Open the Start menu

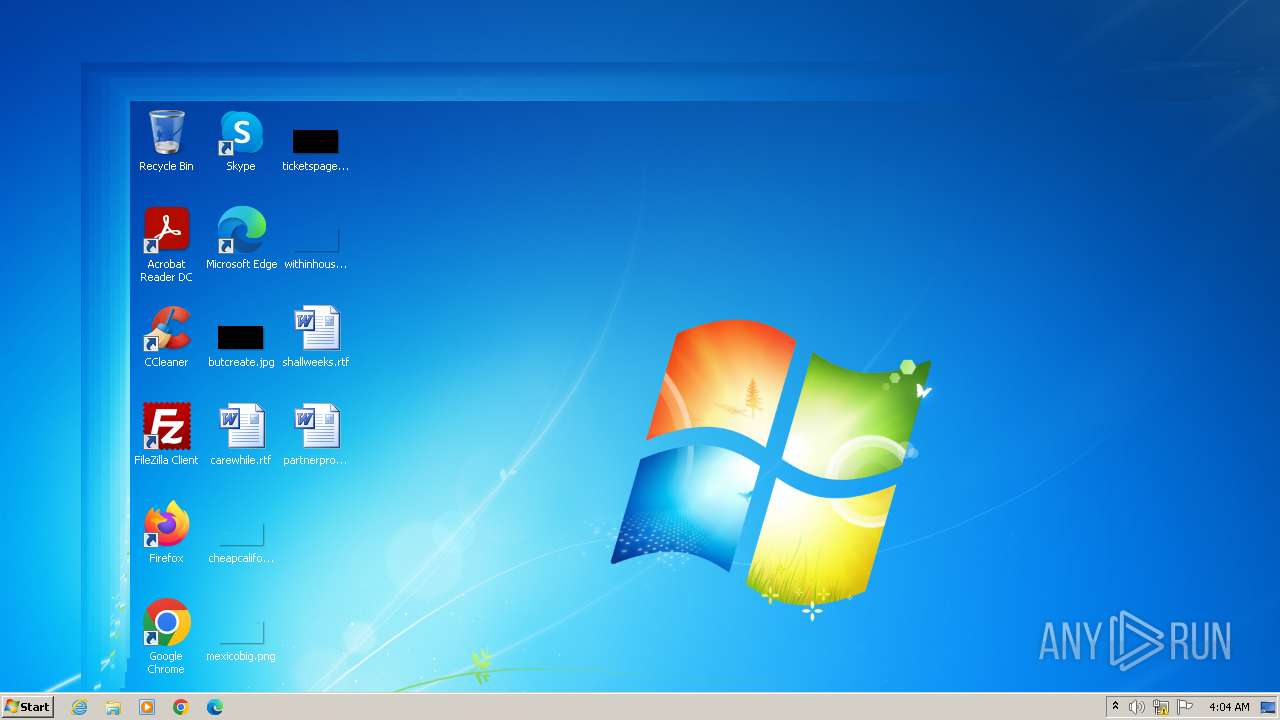pos(27,707)
